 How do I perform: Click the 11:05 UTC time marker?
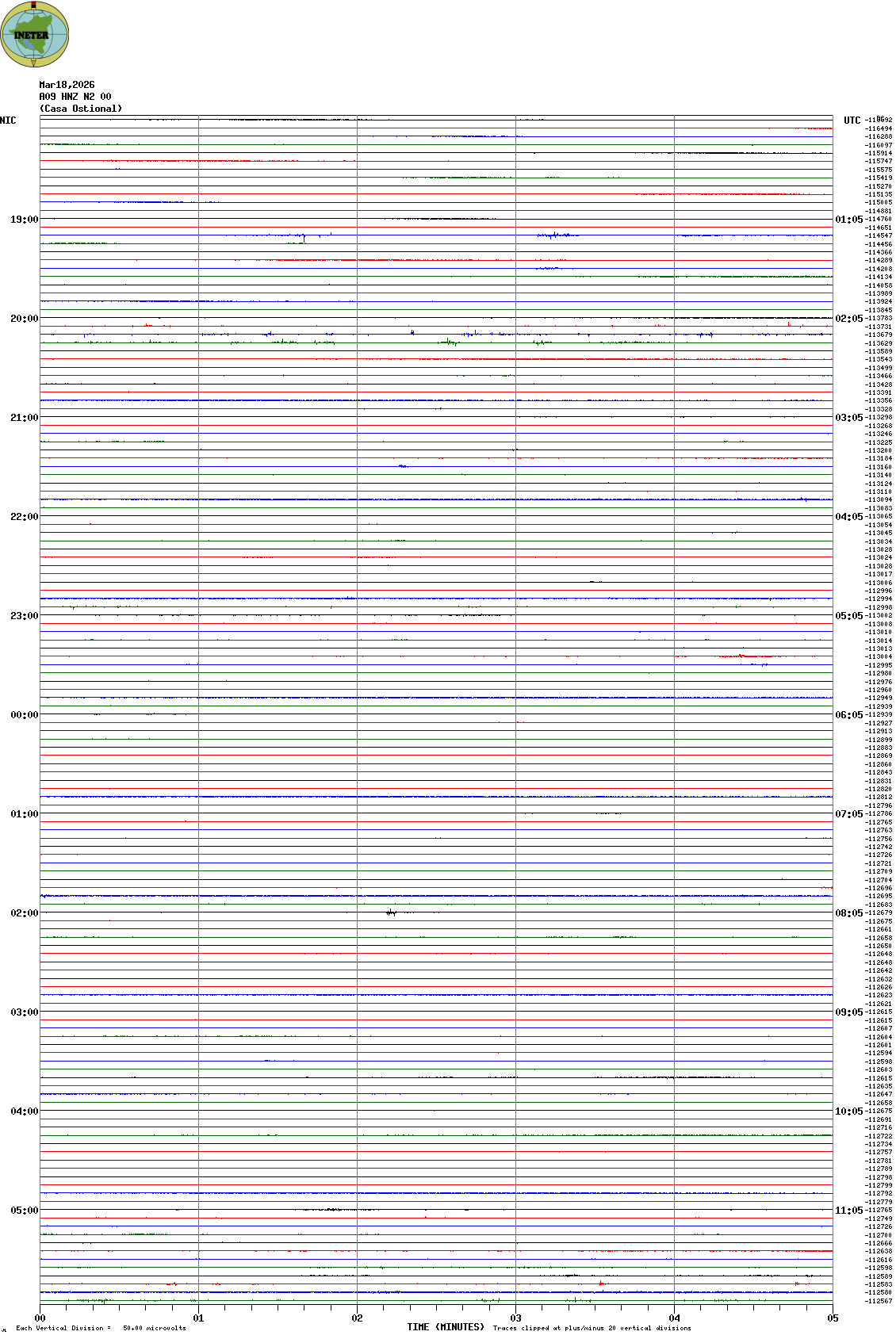coord(848,1211)
